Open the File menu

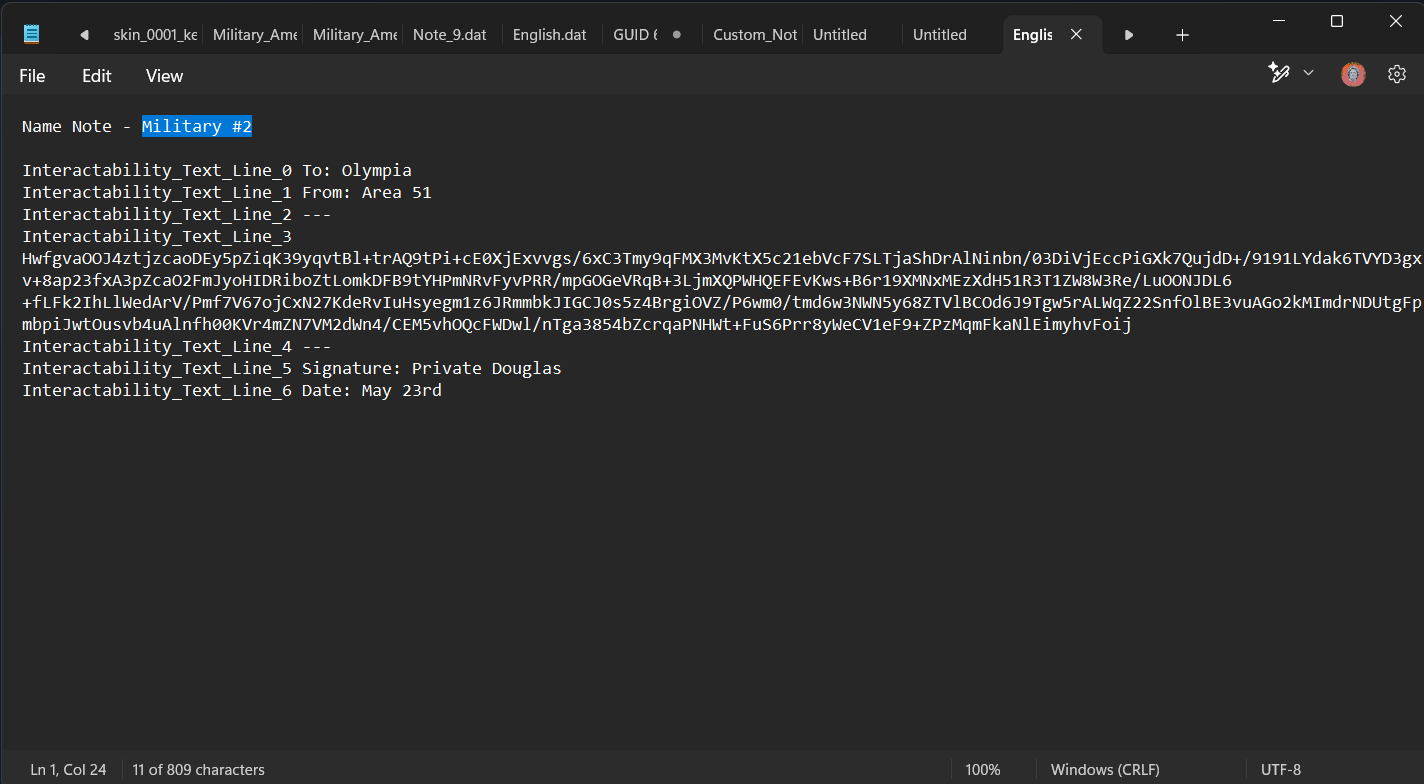(x=32, y=76)
